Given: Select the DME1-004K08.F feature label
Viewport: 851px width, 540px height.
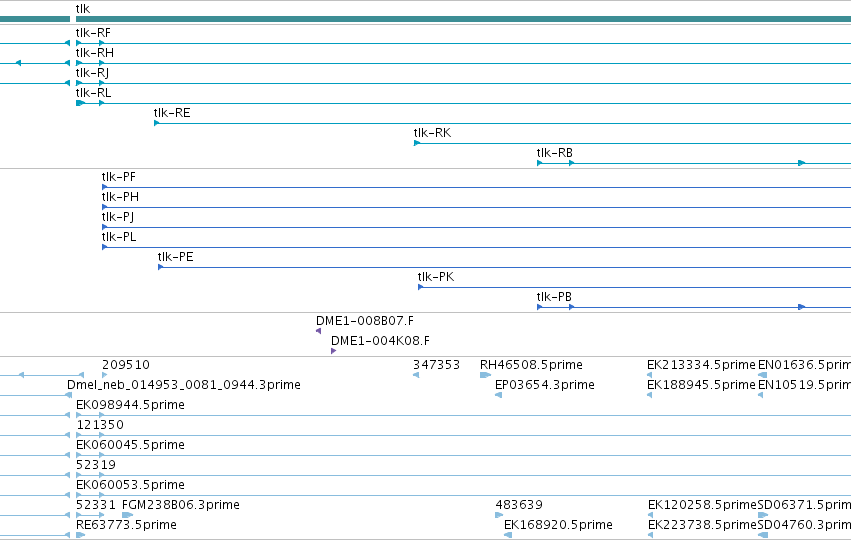Looking at the screenshot, I should click(380, 341).
